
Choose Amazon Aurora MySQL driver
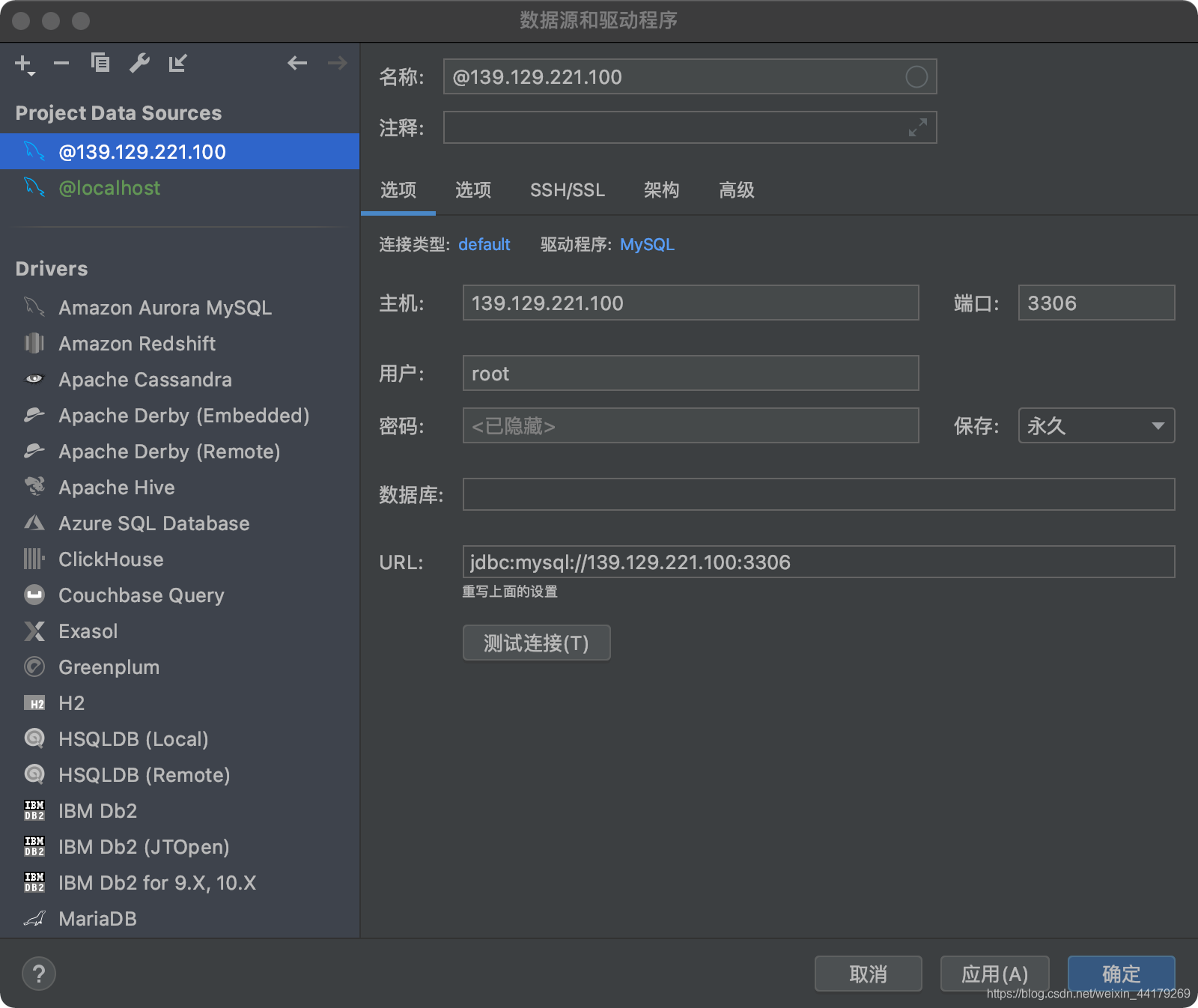[180, 307]
